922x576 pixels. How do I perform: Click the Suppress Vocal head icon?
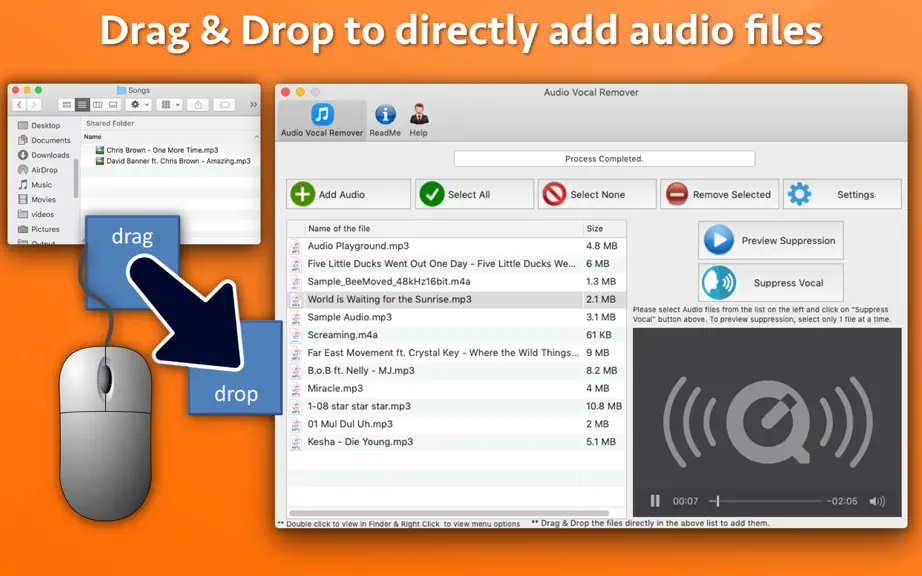[719, 282]
